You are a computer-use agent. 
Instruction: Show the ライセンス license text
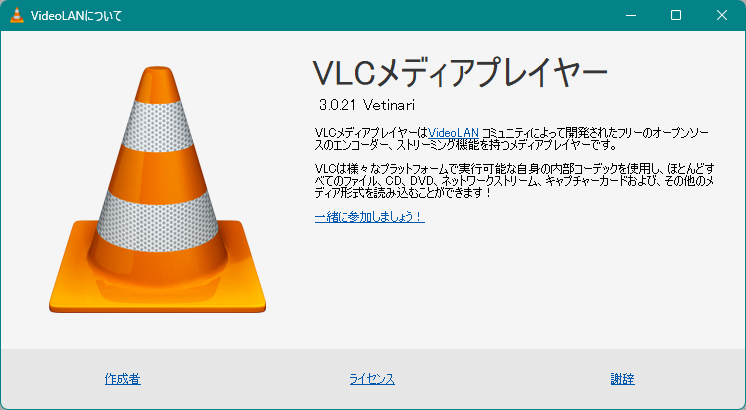tap(372, 379)
